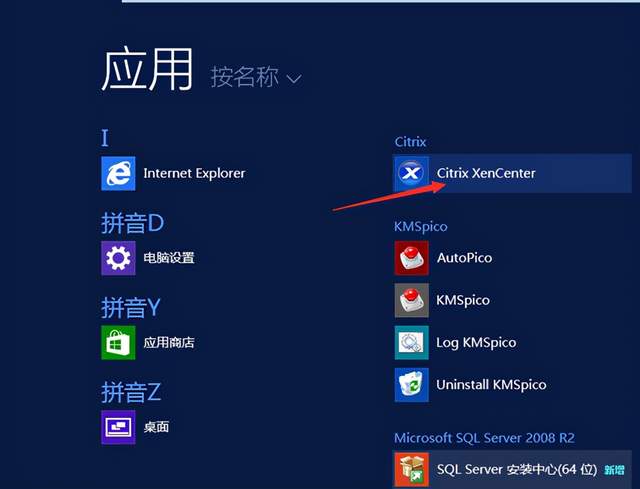Screen dimensions: 640x489
Task: Open the 按名称 sort dropdown
Action: tap(256, 77)
